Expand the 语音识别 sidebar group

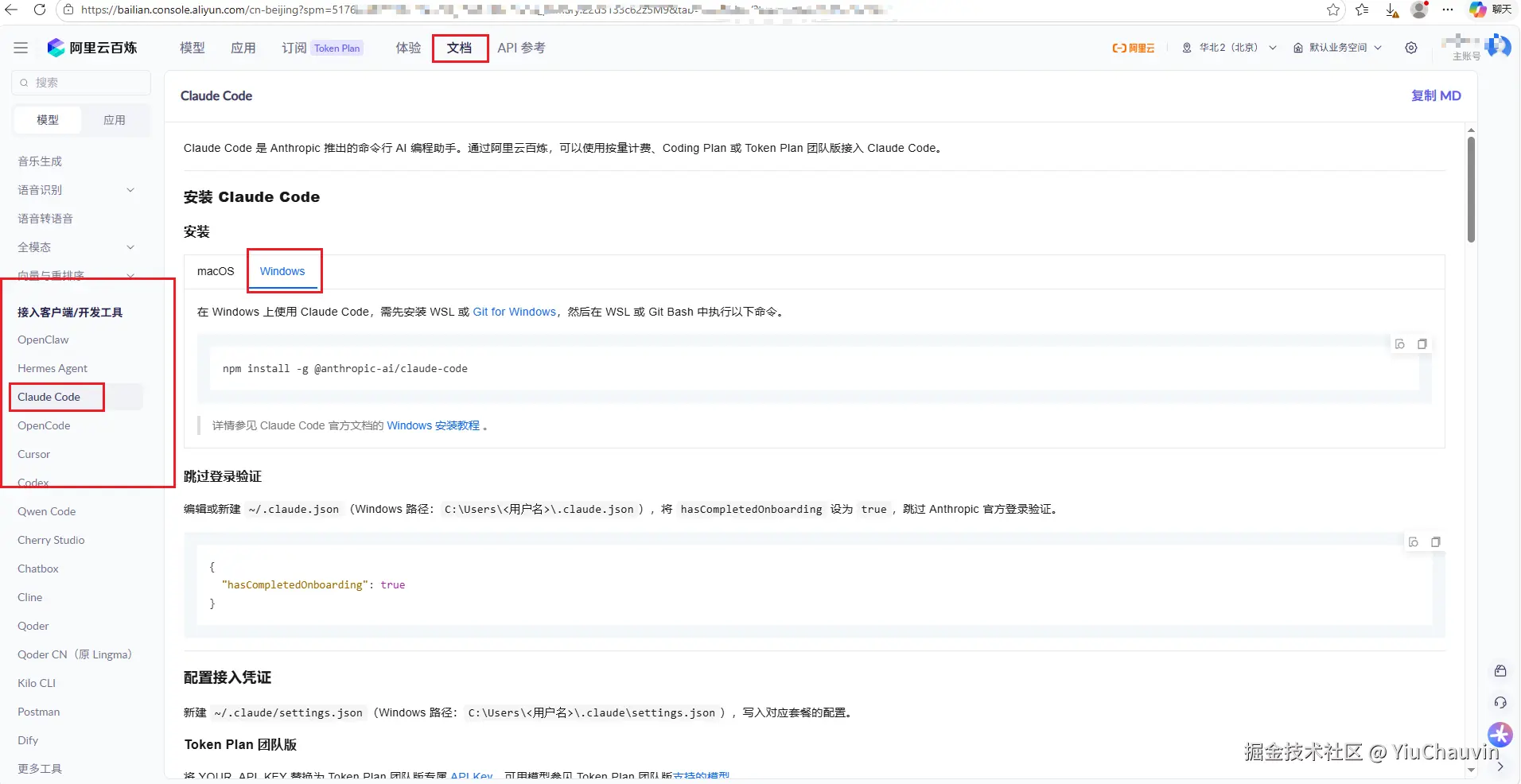(130, 190)
